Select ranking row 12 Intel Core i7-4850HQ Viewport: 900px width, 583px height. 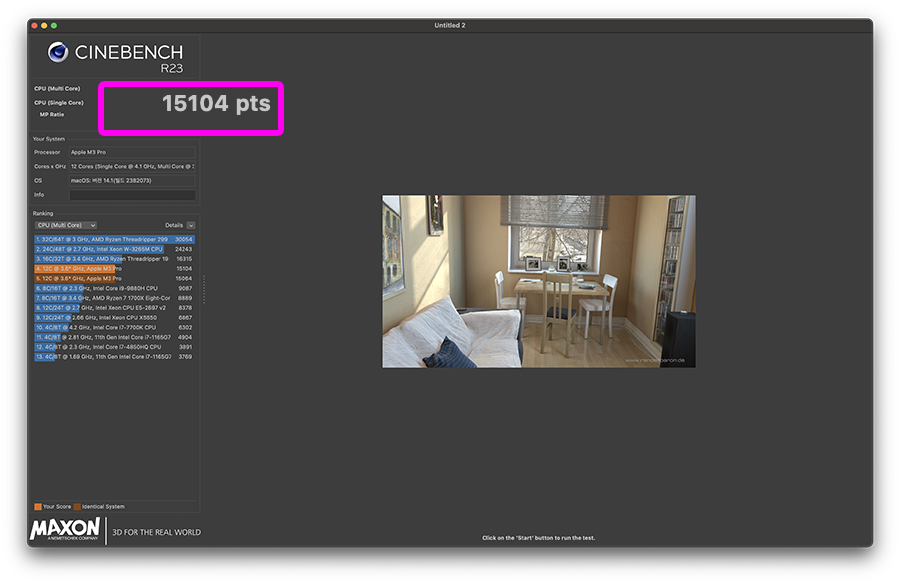[x=114, y=347]
